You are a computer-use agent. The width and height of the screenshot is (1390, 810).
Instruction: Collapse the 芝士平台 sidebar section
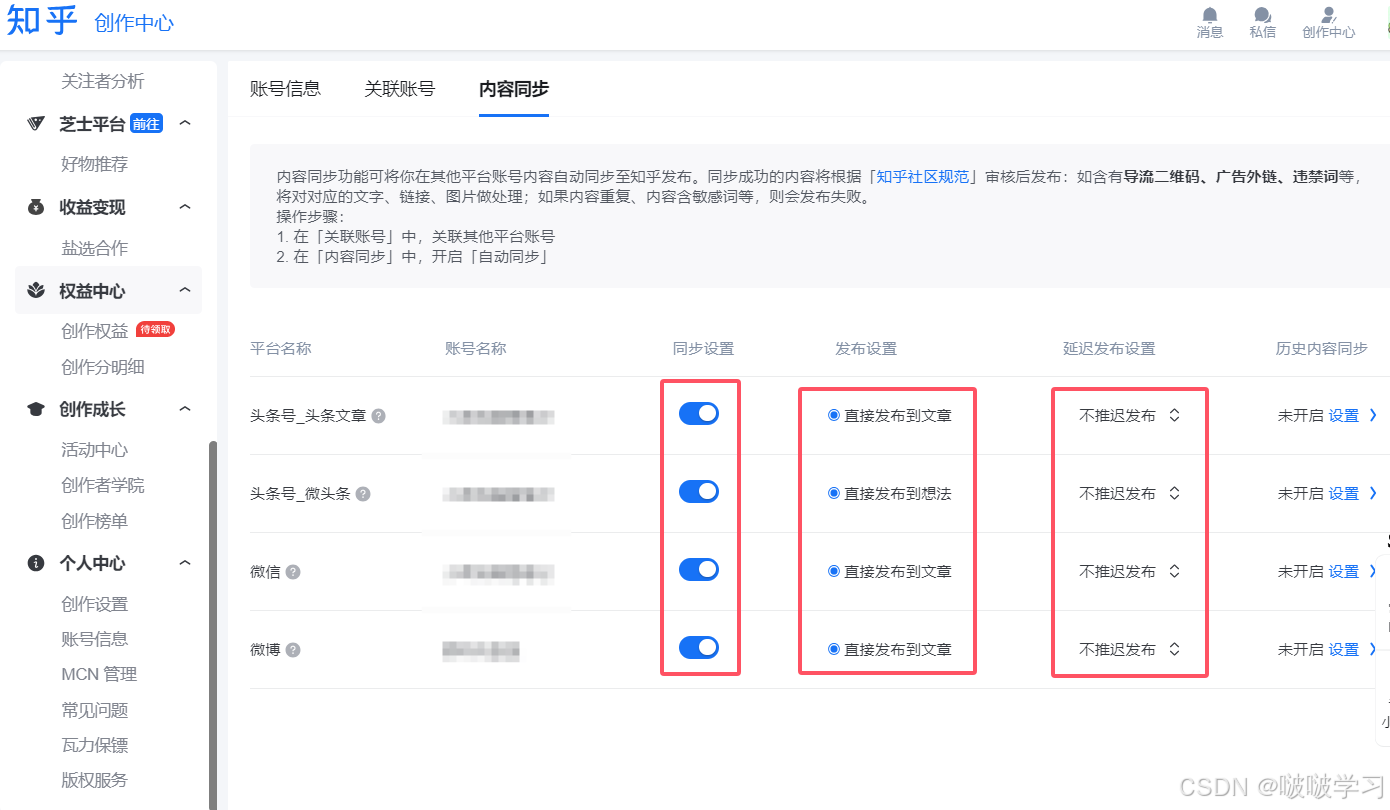click(x=185, y=123)
